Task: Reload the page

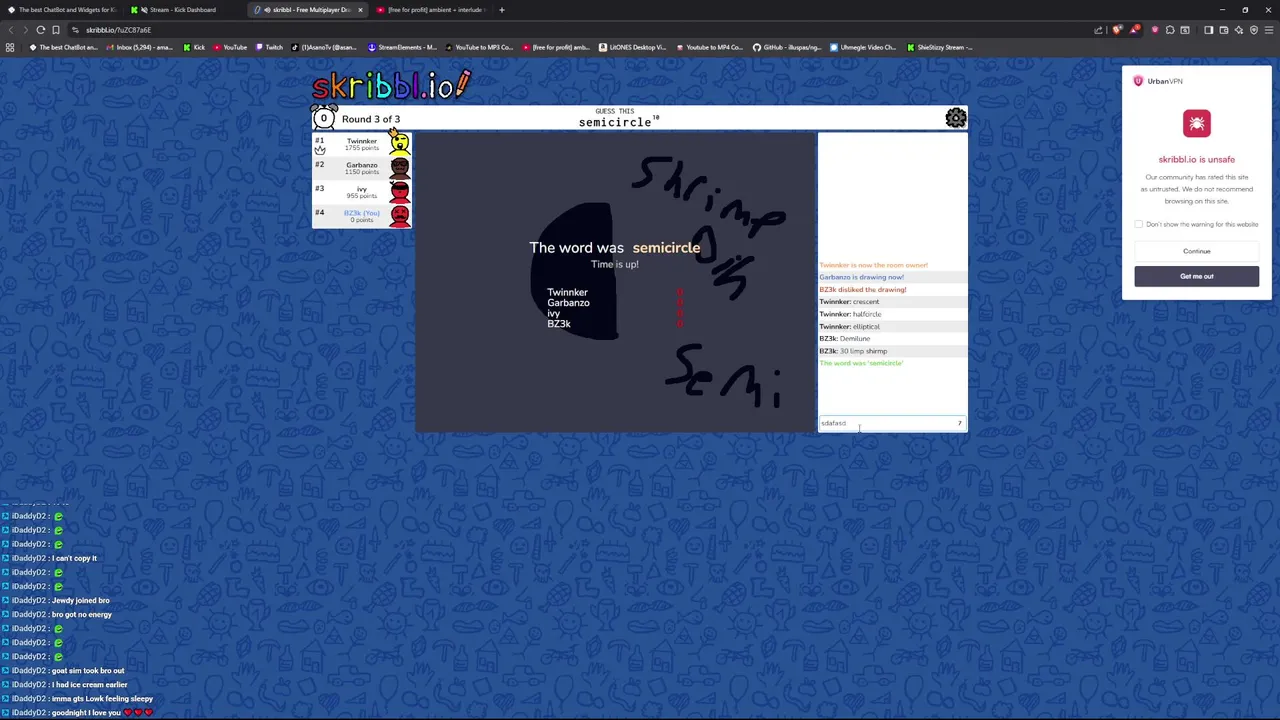Action: [41, 30]
